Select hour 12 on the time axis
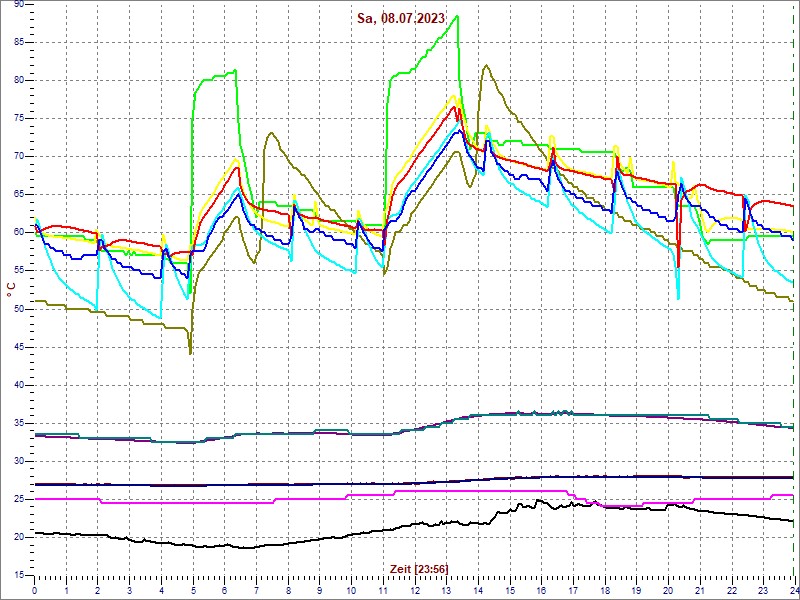The width and height of the screenshot is (800, 600). click(x=414, y=591)
